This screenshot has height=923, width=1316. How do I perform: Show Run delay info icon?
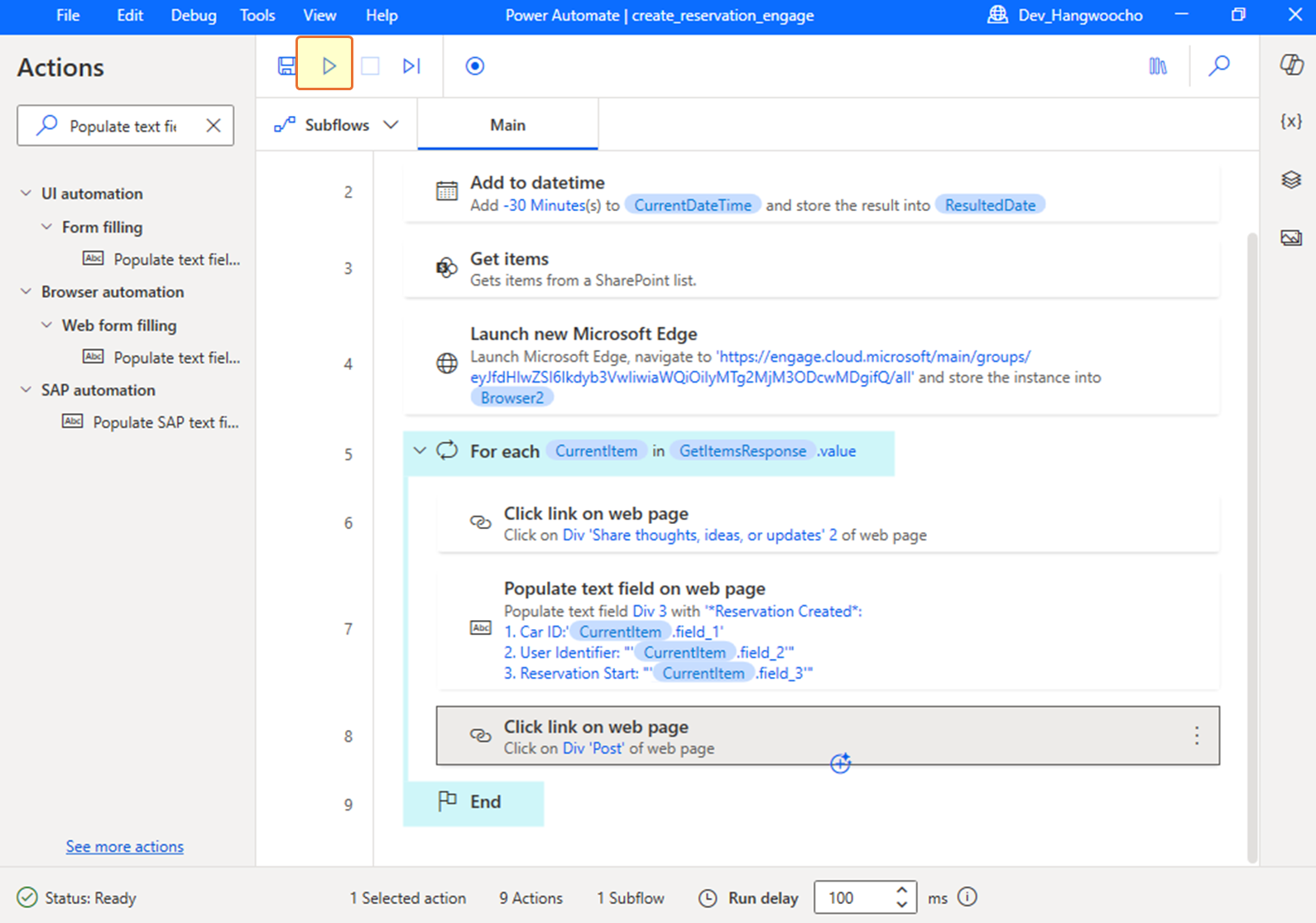tap(968, 897)
